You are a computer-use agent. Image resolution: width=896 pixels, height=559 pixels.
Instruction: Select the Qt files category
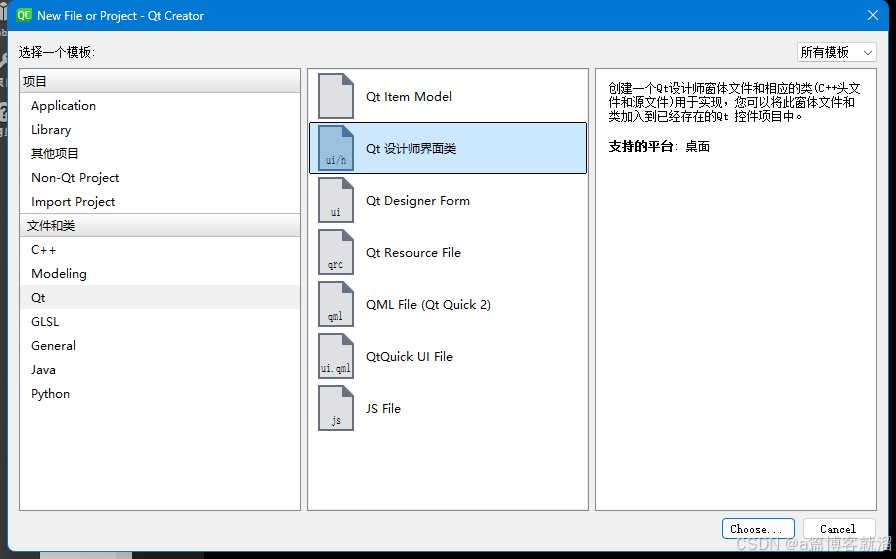160,298
